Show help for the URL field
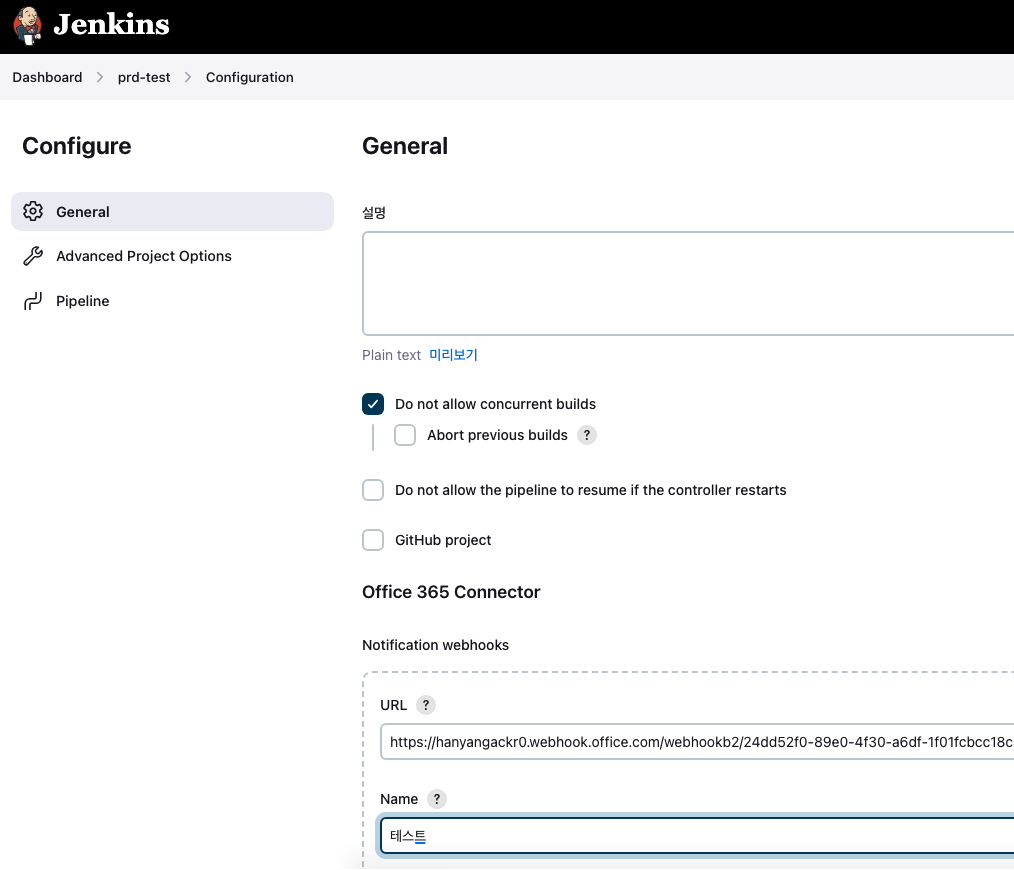Viewport: 1014px width, 870px height. click(x=425, y=705)
